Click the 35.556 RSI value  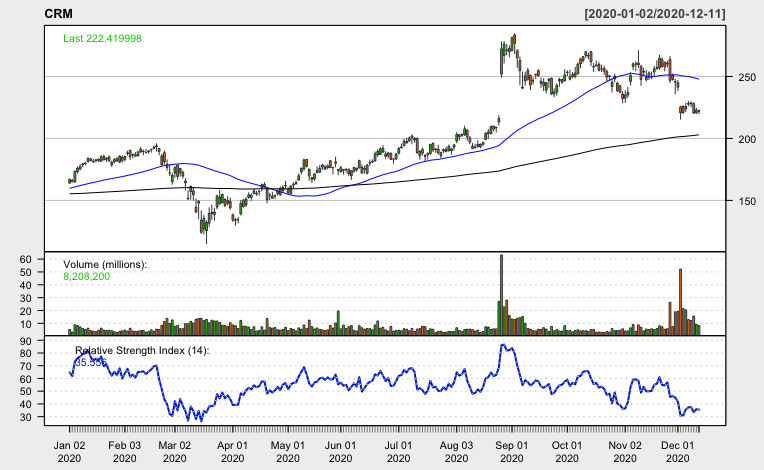click(91, 362)
